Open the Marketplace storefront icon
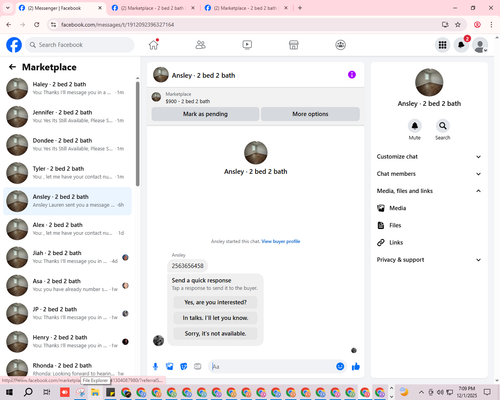 coord(294,45)
